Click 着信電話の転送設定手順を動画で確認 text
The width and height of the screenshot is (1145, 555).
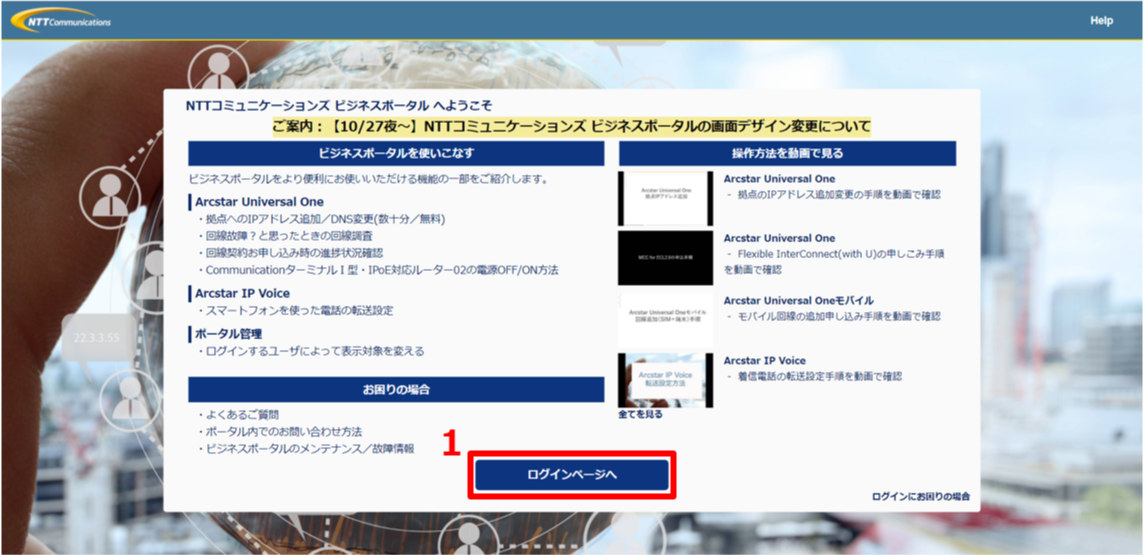pyautogui.click(x=818, y=376)
